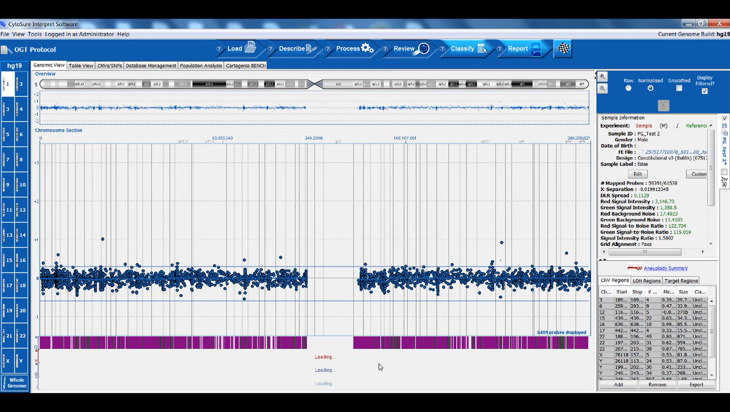Click the help icon beside Review

tap(385, 49)
